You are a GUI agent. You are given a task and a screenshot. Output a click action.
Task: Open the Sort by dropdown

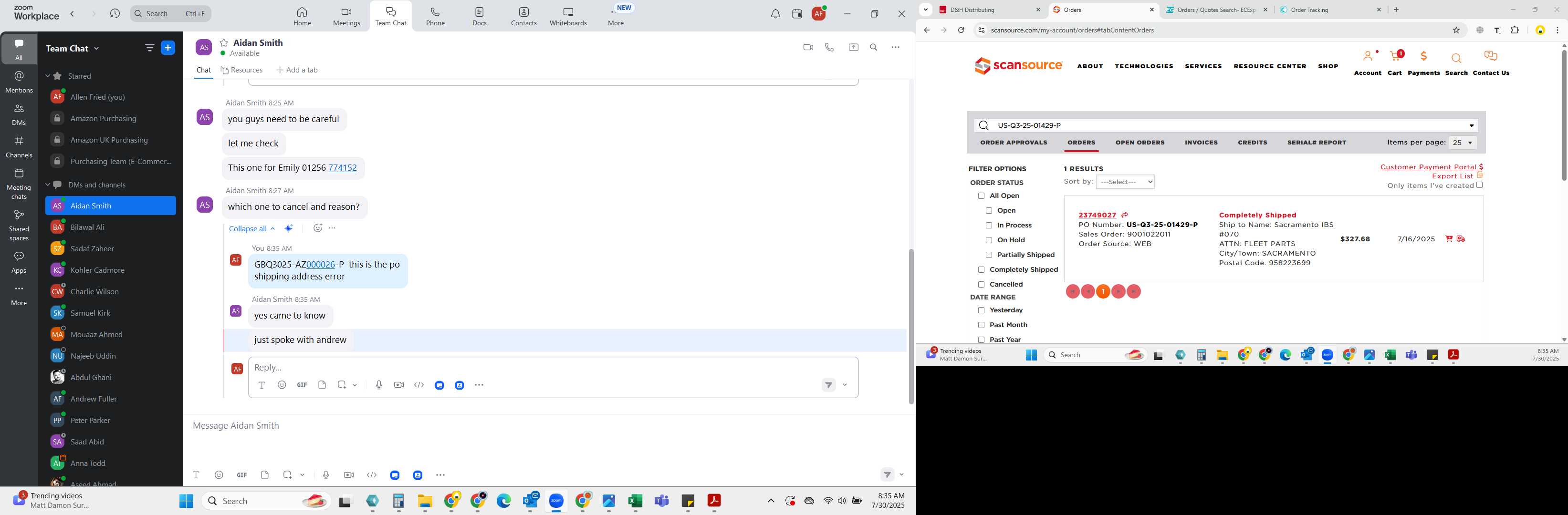click(x=1125, y=182)
